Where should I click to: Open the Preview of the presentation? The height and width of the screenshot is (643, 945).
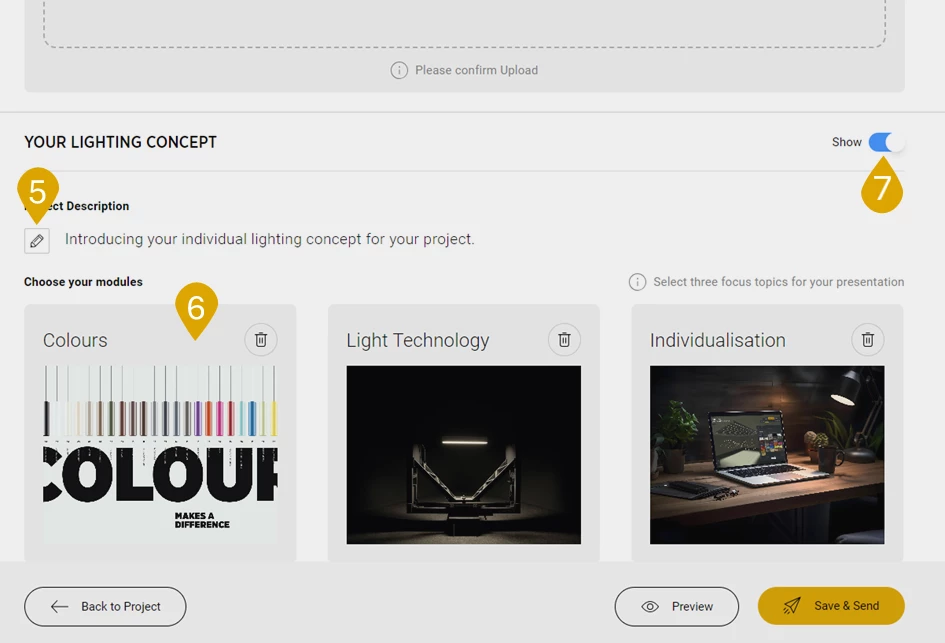(676, 606)
